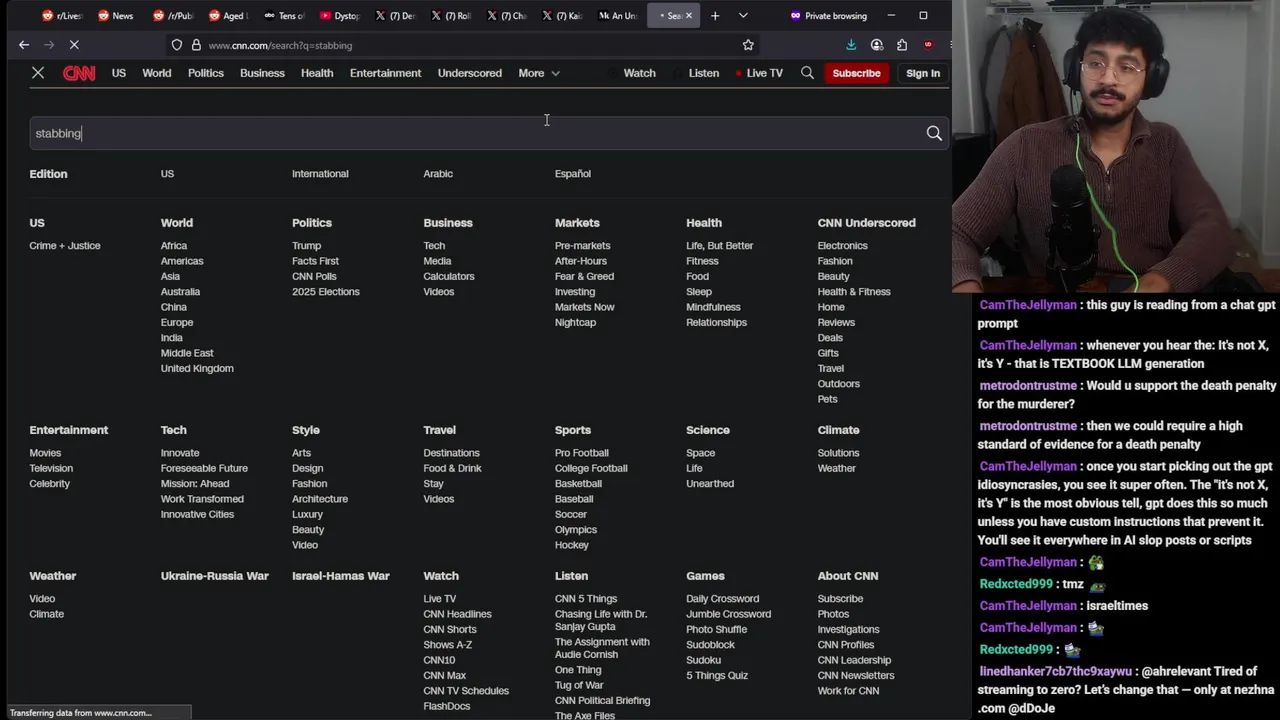1280x720 pixels.
Task: Open Food & Drink under Travel
Action: (x=452, y=468)
